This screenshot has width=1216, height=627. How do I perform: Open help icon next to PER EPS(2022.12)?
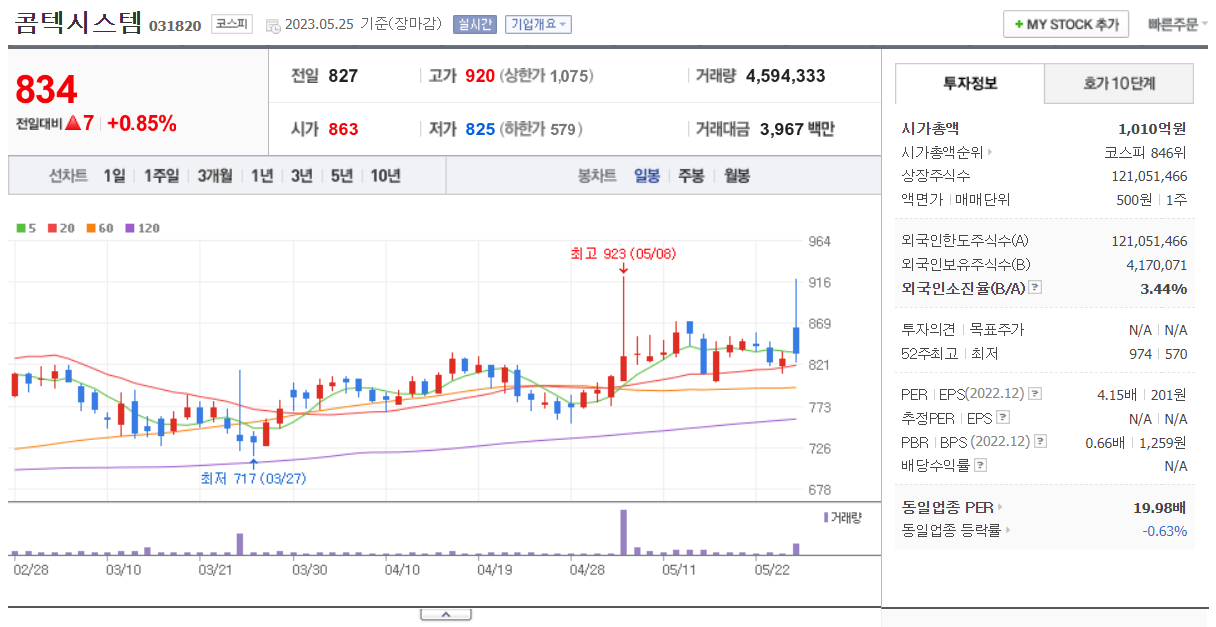(1035, 394)
